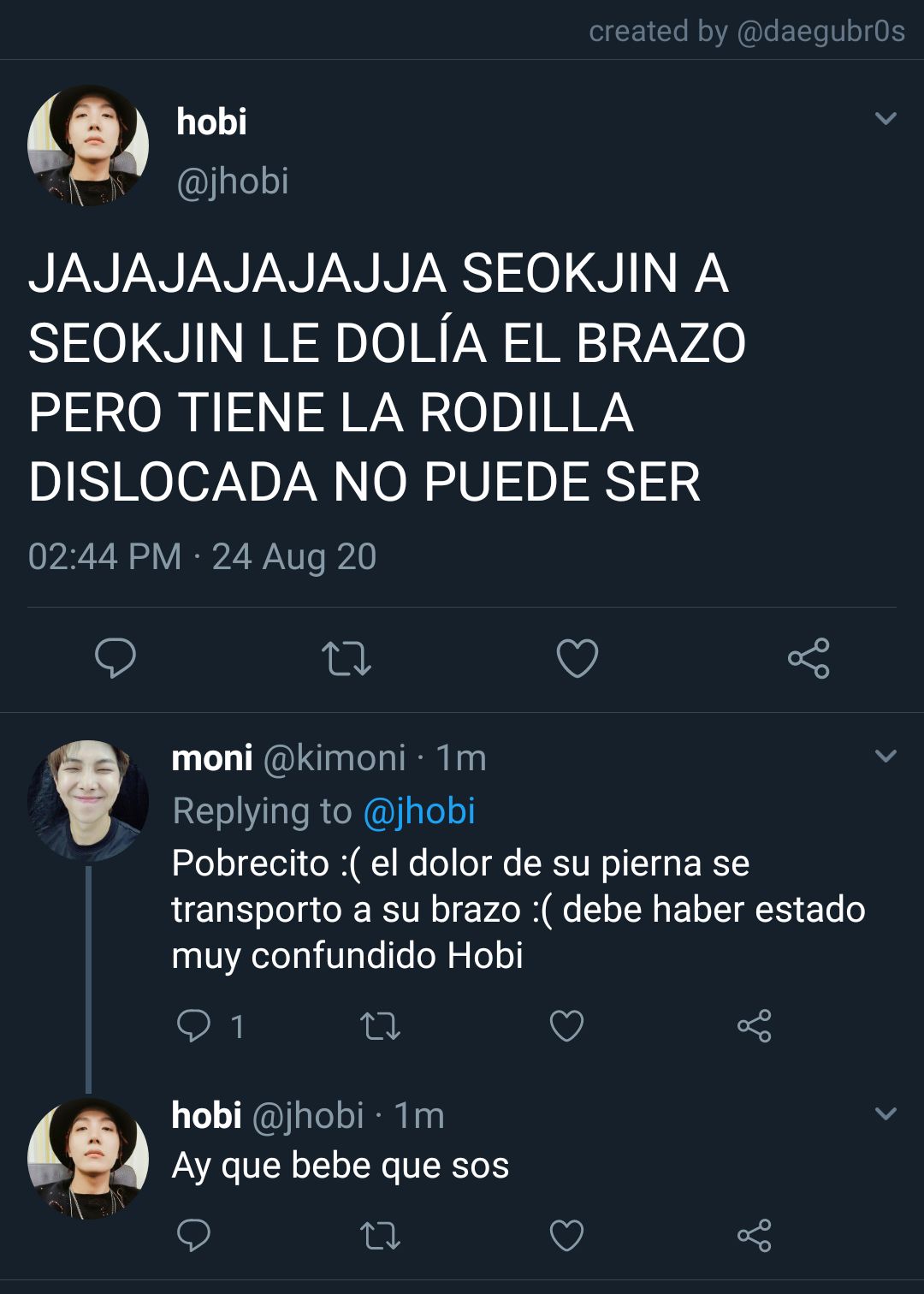Expand options chevron on main tweet

pyautogui.click(x=886, y=119)
